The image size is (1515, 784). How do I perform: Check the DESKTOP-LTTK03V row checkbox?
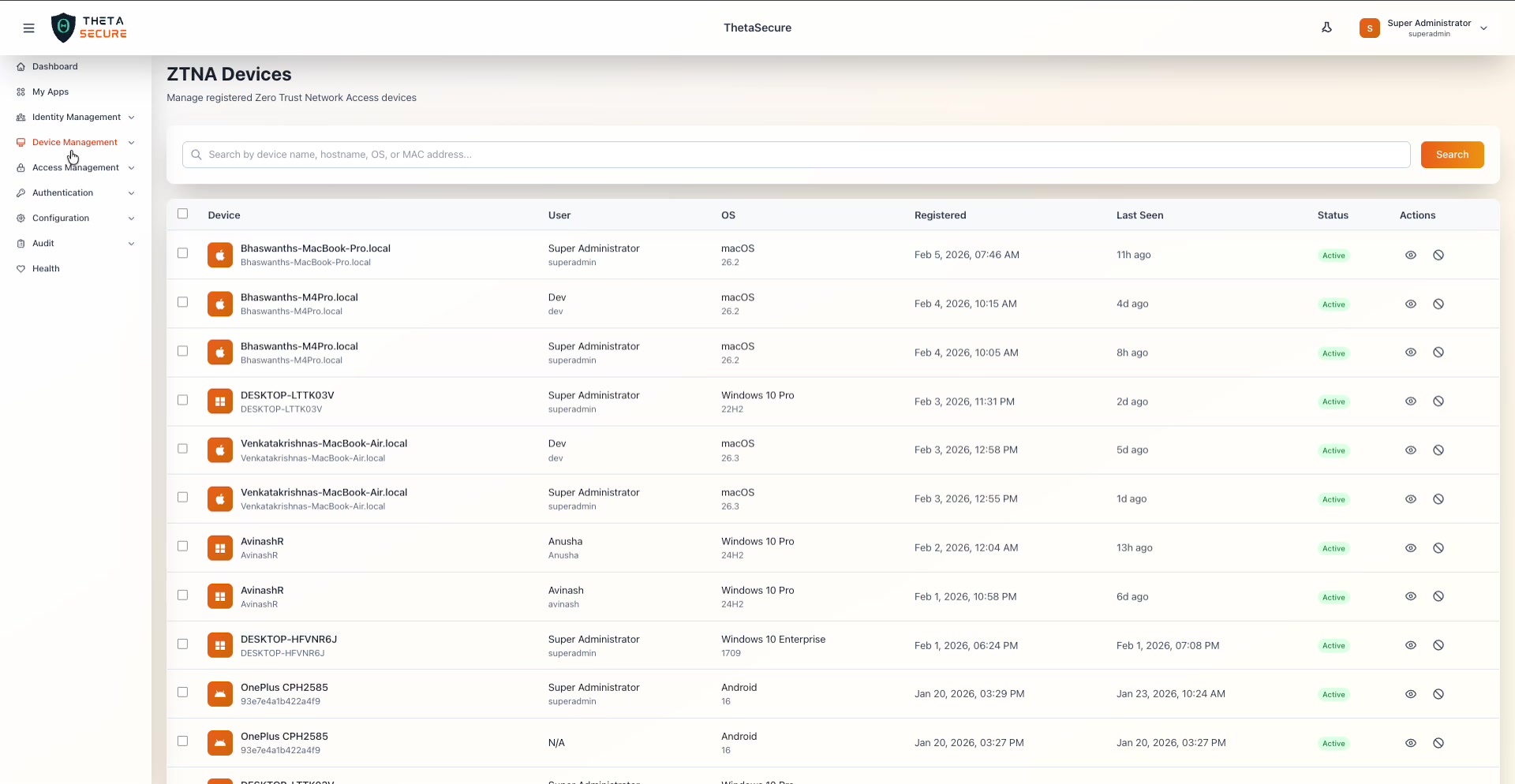183,400
